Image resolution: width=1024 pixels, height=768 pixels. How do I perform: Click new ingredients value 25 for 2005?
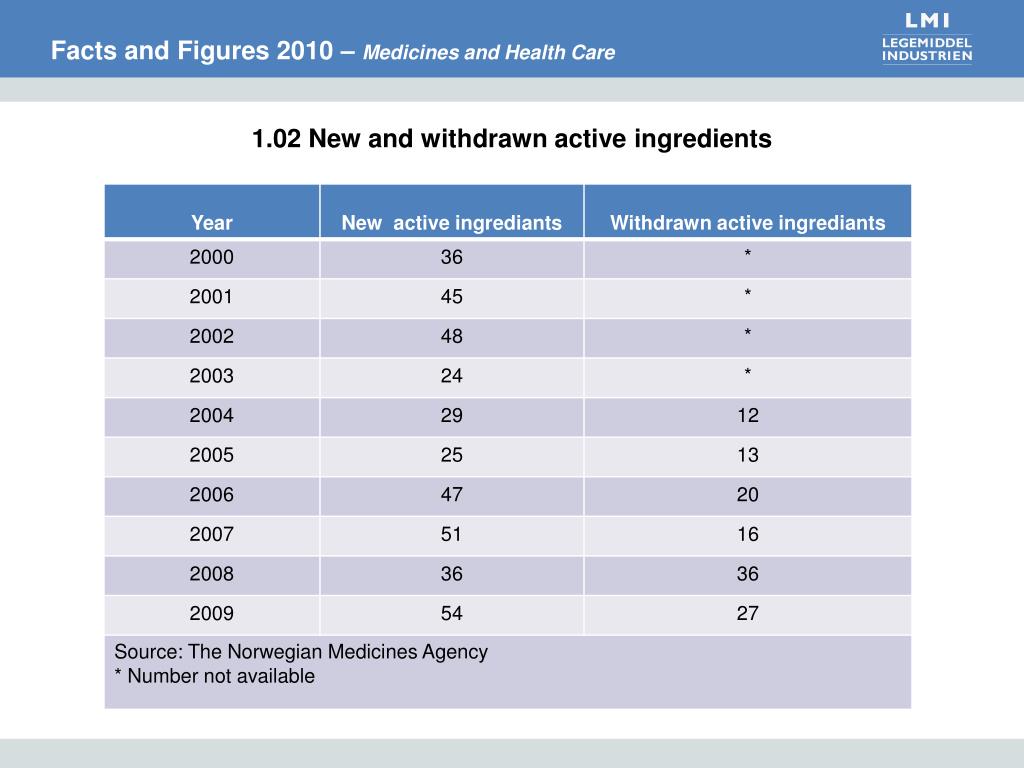(x=451, y=455)
